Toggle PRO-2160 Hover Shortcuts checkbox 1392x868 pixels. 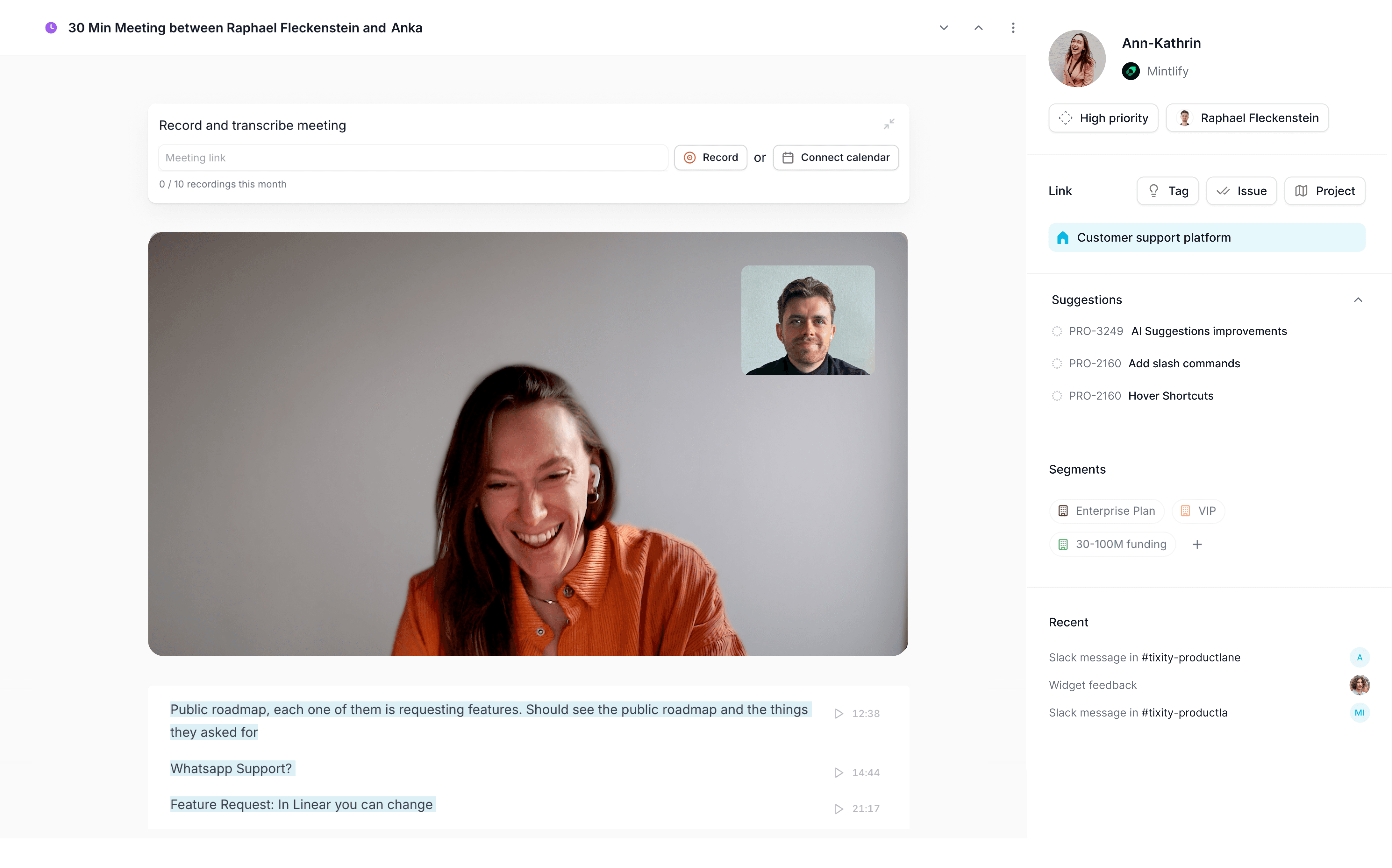(1057, 395)
